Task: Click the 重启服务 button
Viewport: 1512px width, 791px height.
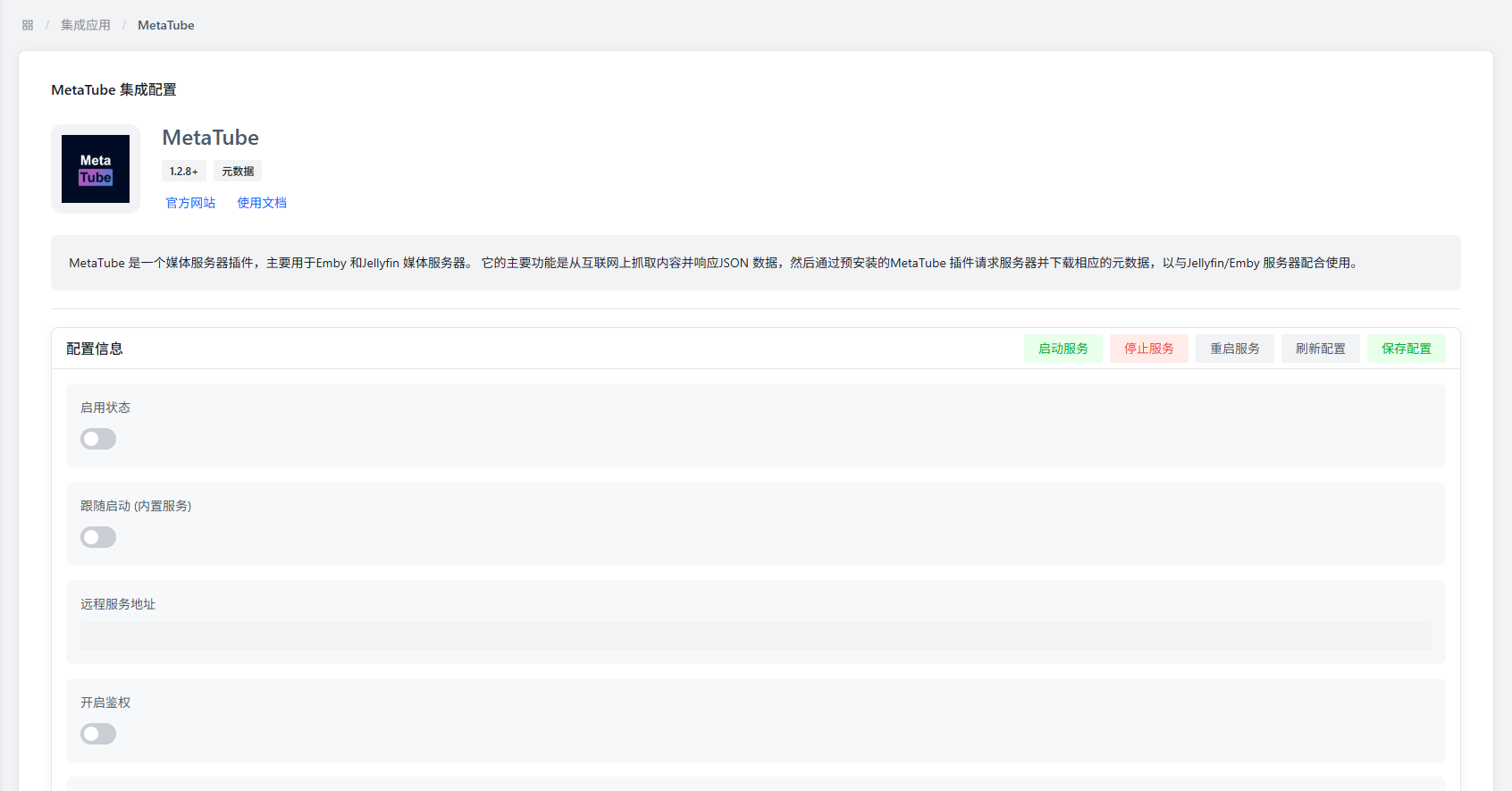Action: 1234,349
